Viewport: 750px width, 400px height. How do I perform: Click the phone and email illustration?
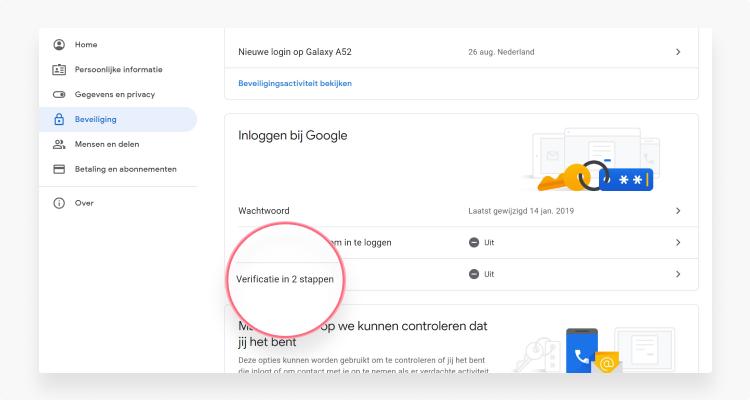pos(596,349)
